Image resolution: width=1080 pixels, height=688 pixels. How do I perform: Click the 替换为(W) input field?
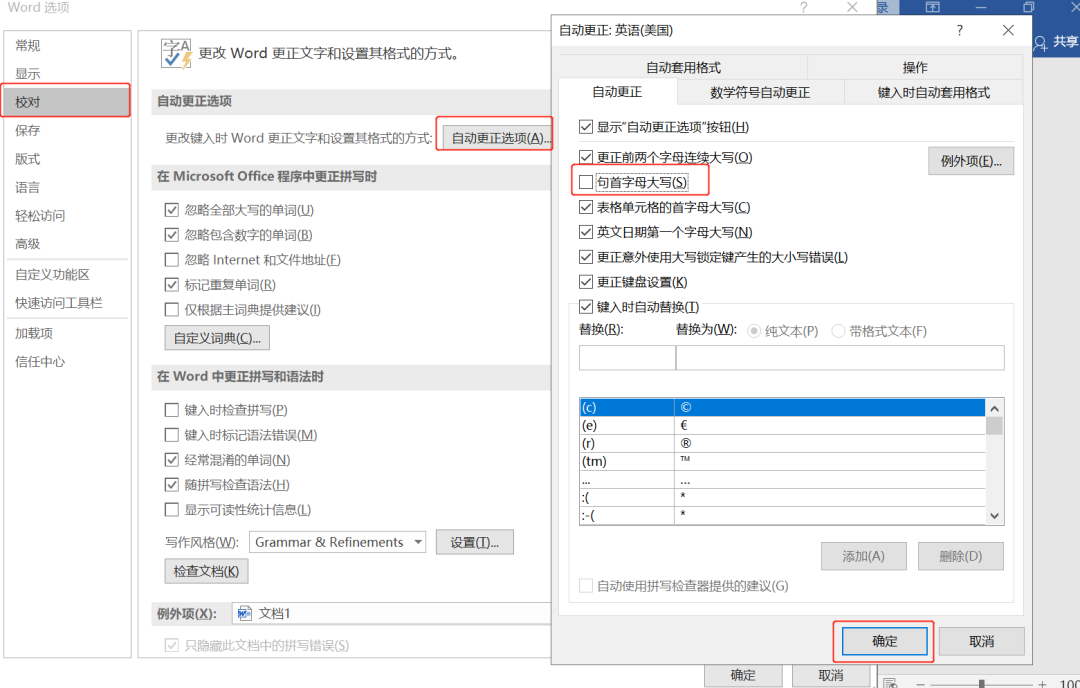pos(840,357)
